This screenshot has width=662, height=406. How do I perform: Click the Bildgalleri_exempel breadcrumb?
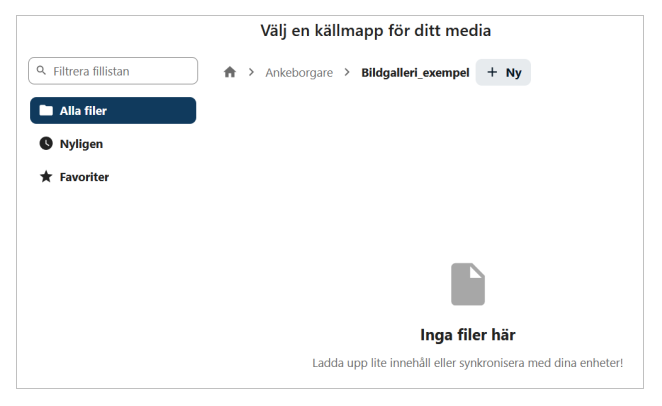415,72
